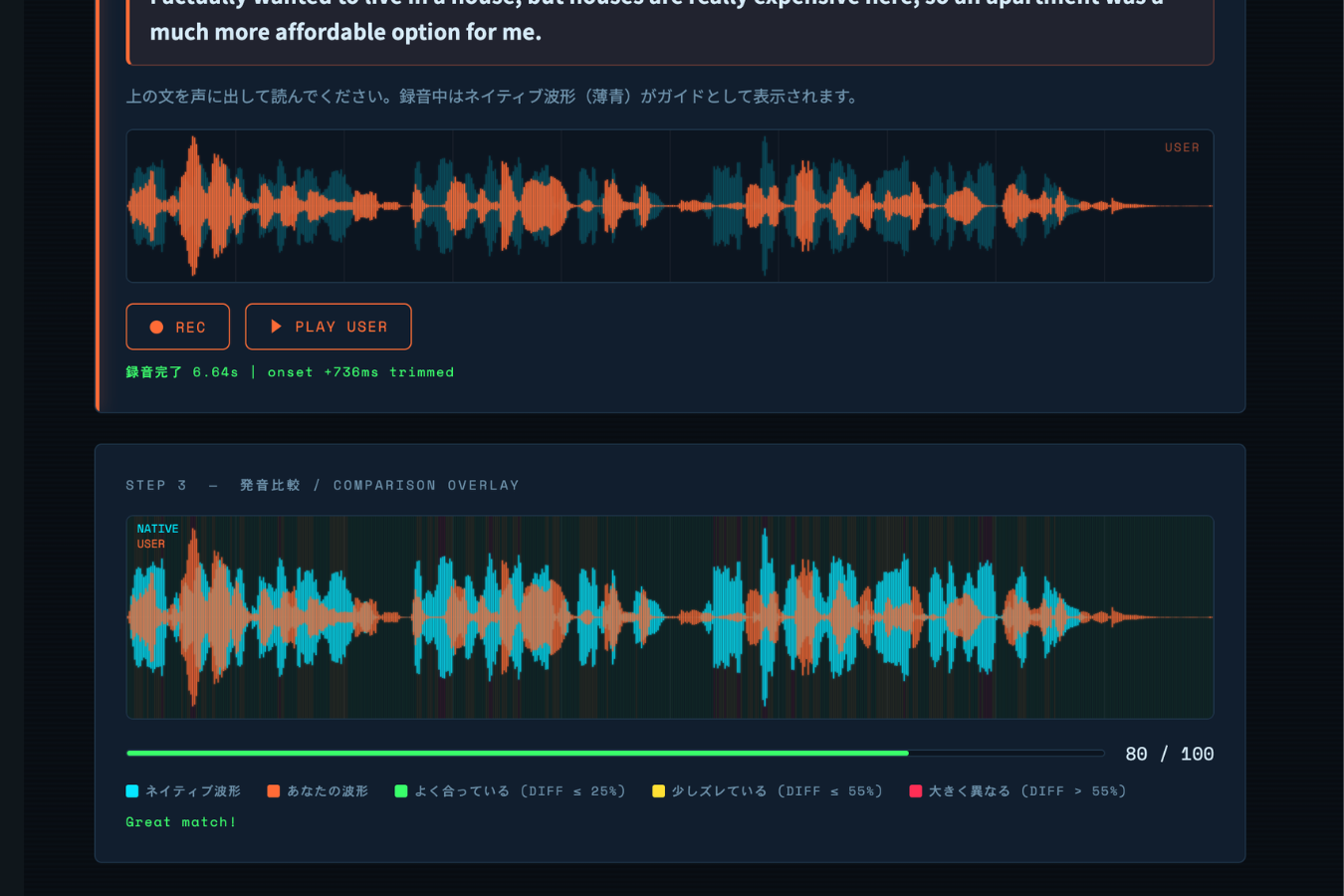Click the green good-match legend swatch
The width and height of the screenshot is (1344, 896).
[401, 791]
